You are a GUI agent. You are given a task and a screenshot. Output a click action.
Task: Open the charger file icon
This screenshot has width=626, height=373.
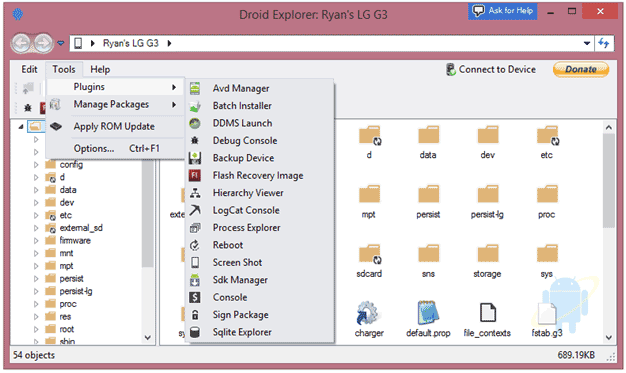click(x=368, y=313)
